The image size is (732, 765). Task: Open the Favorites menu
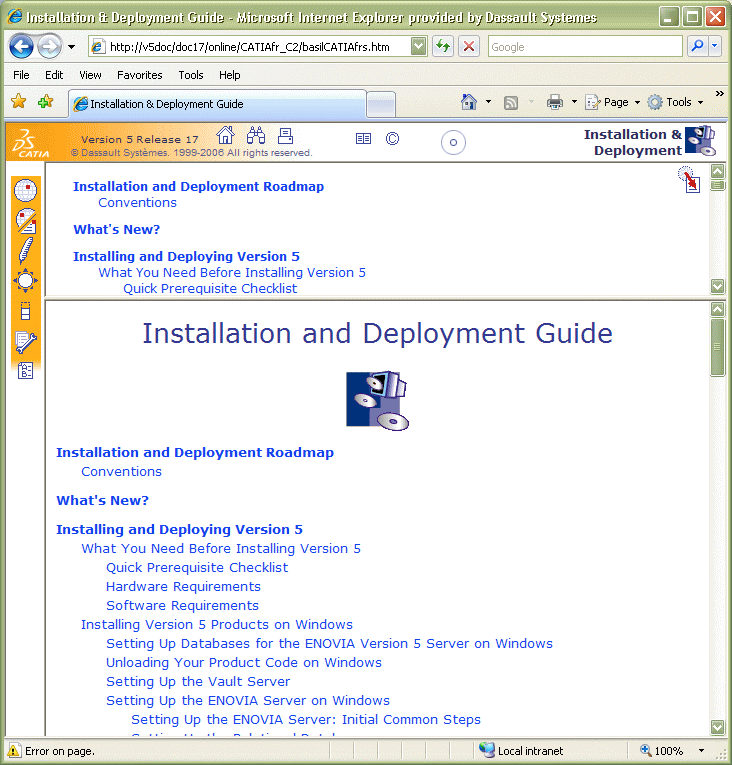[140, 75]
